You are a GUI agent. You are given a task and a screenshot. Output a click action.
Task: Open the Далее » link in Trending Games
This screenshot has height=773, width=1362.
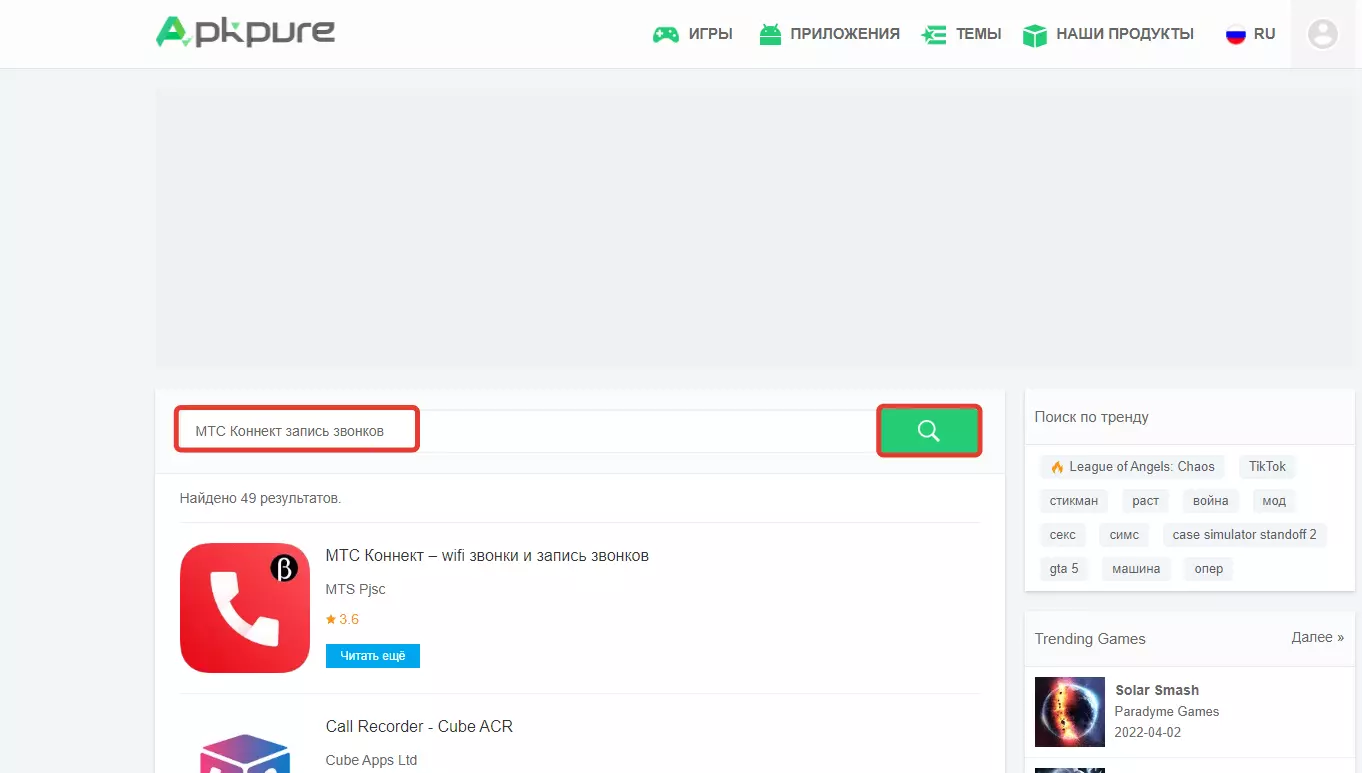pos(1318,637)
